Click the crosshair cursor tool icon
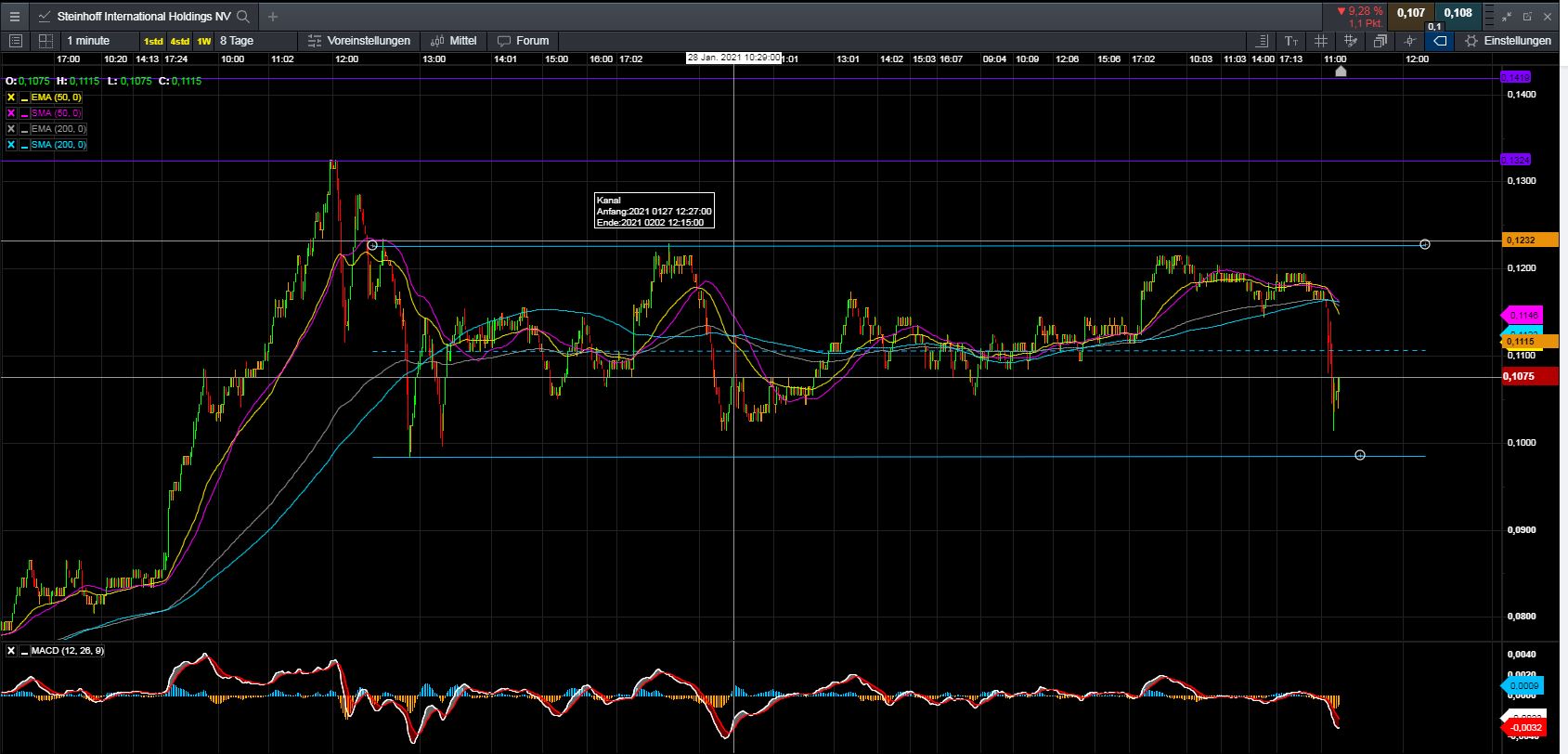1568x754 pixels. pos(1410,41)
